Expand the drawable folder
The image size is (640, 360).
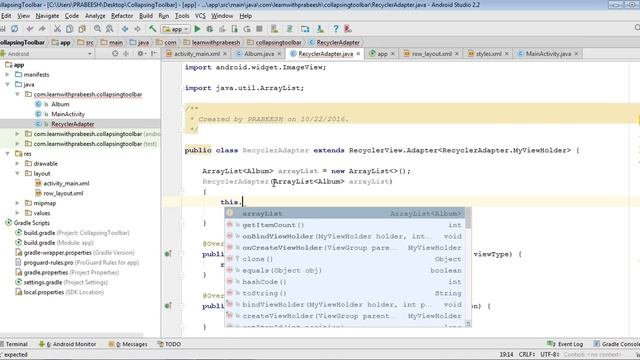(x=17, y=164)
